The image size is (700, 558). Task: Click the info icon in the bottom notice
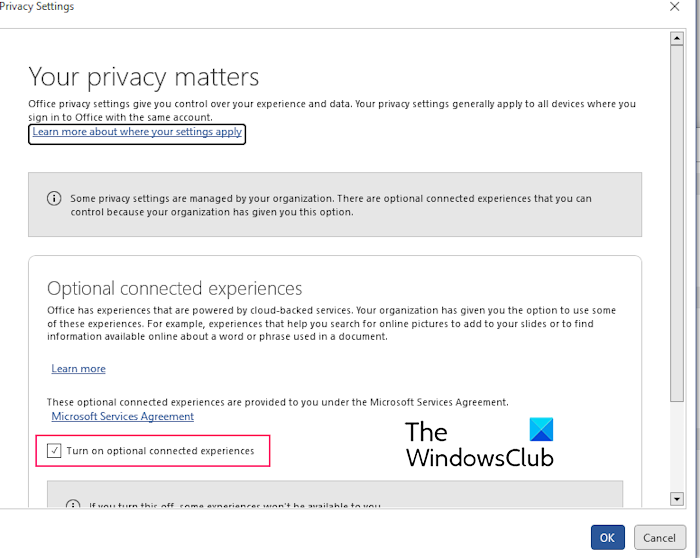[73, 505]
